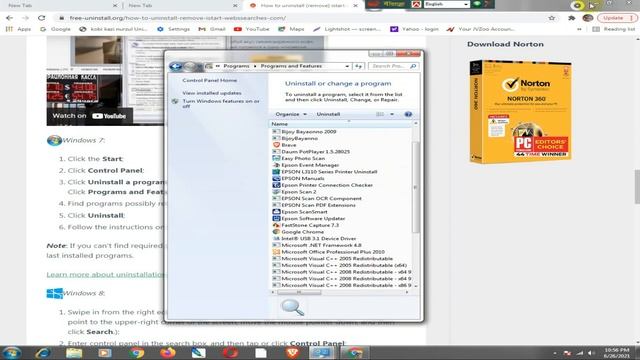Open Chrome's extensions puzzle icon
The width and height of the screenshot is (640, 360).
571,18
